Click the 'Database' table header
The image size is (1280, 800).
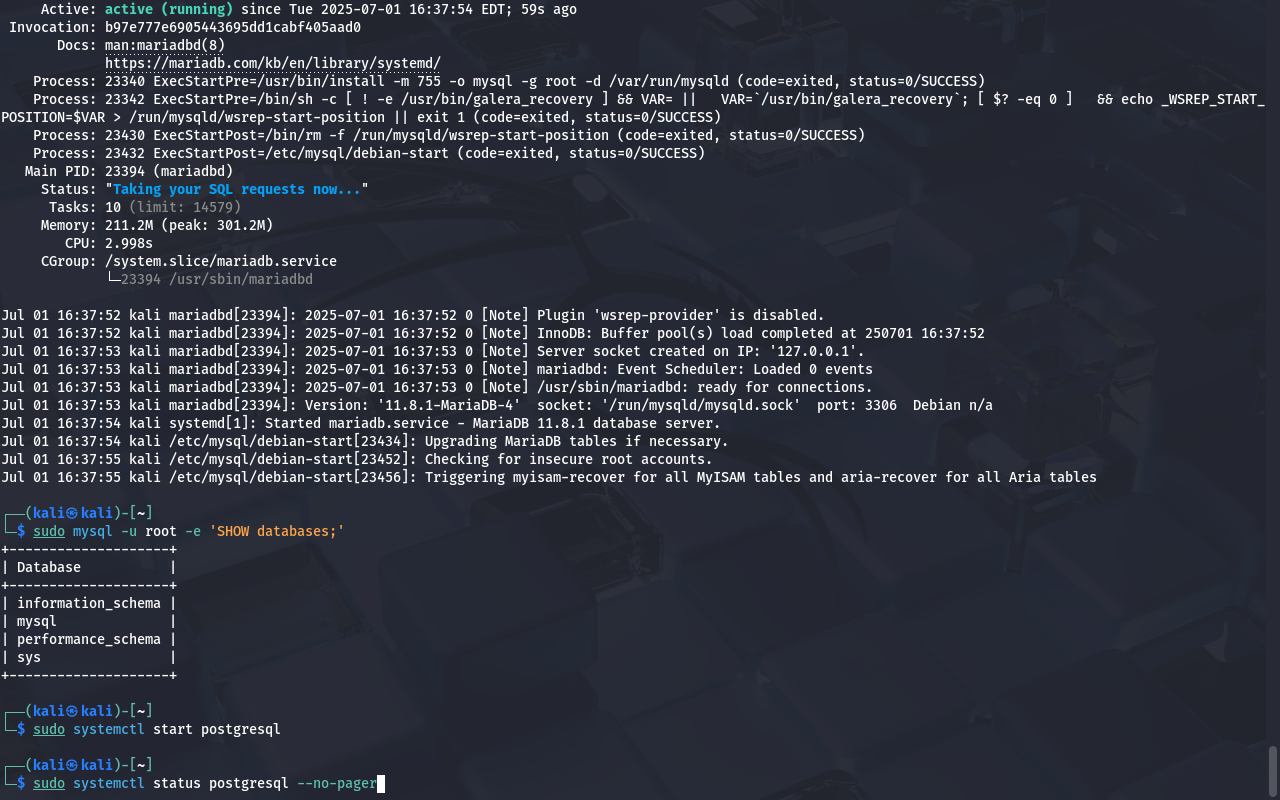point(49,567)
